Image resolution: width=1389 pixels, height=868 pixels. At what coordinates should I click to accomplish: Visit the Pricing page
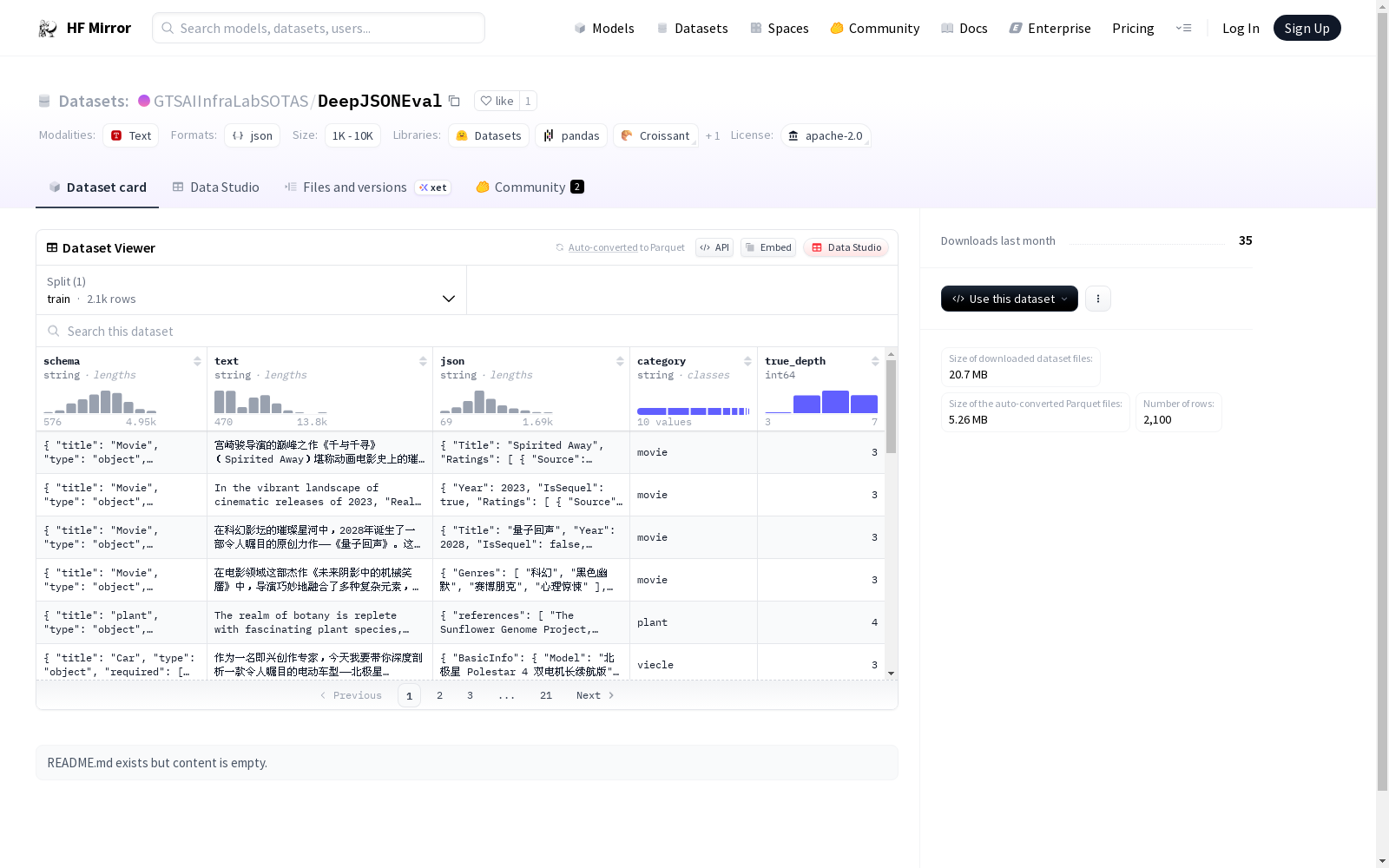(1133, 29)
